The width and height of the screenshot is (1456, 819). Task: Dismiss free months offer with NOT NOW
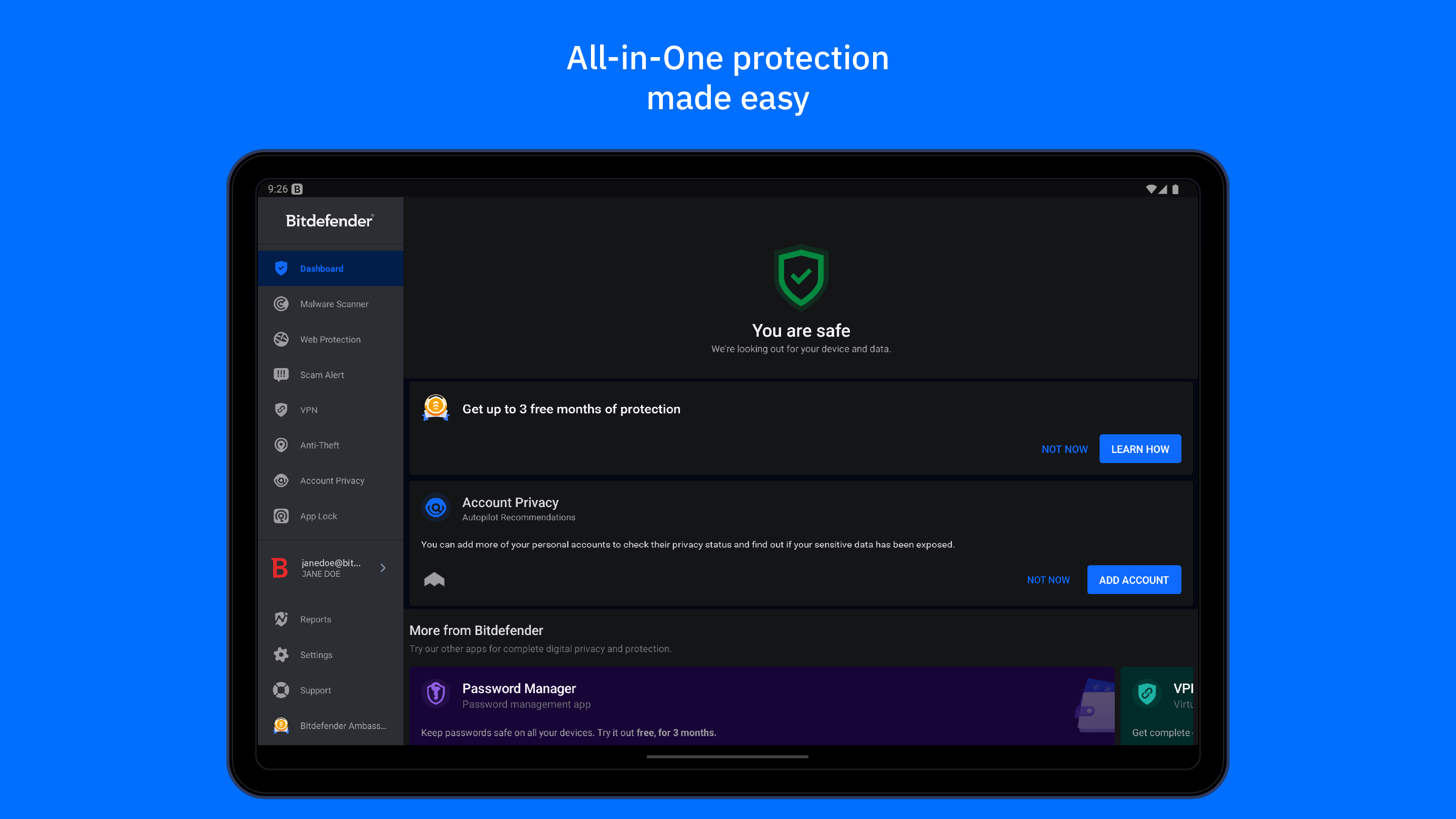1064,449
